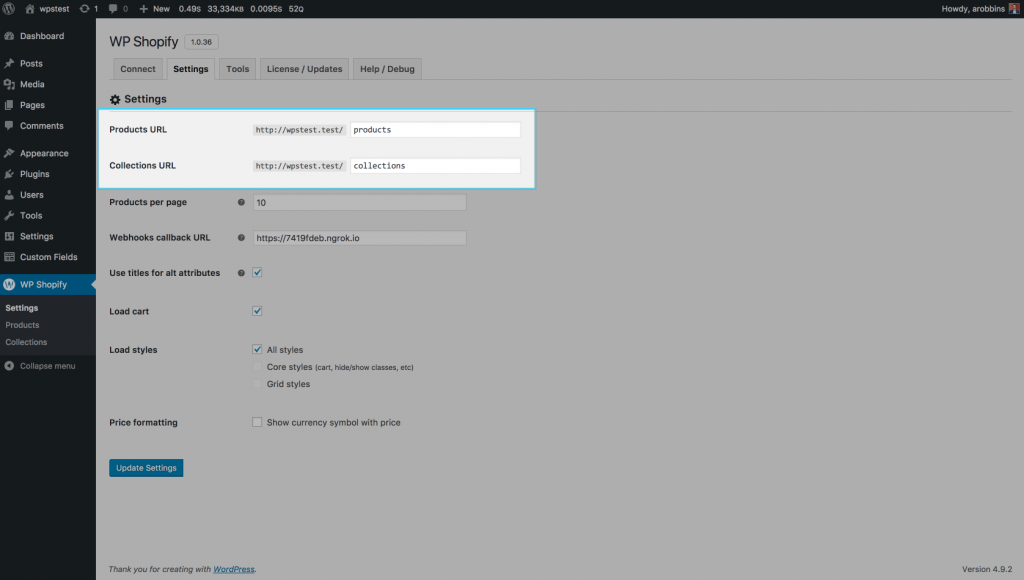Click the Plugins plug icon
The width and height of the screenshot is (1024, 580).
click(9, 174)
